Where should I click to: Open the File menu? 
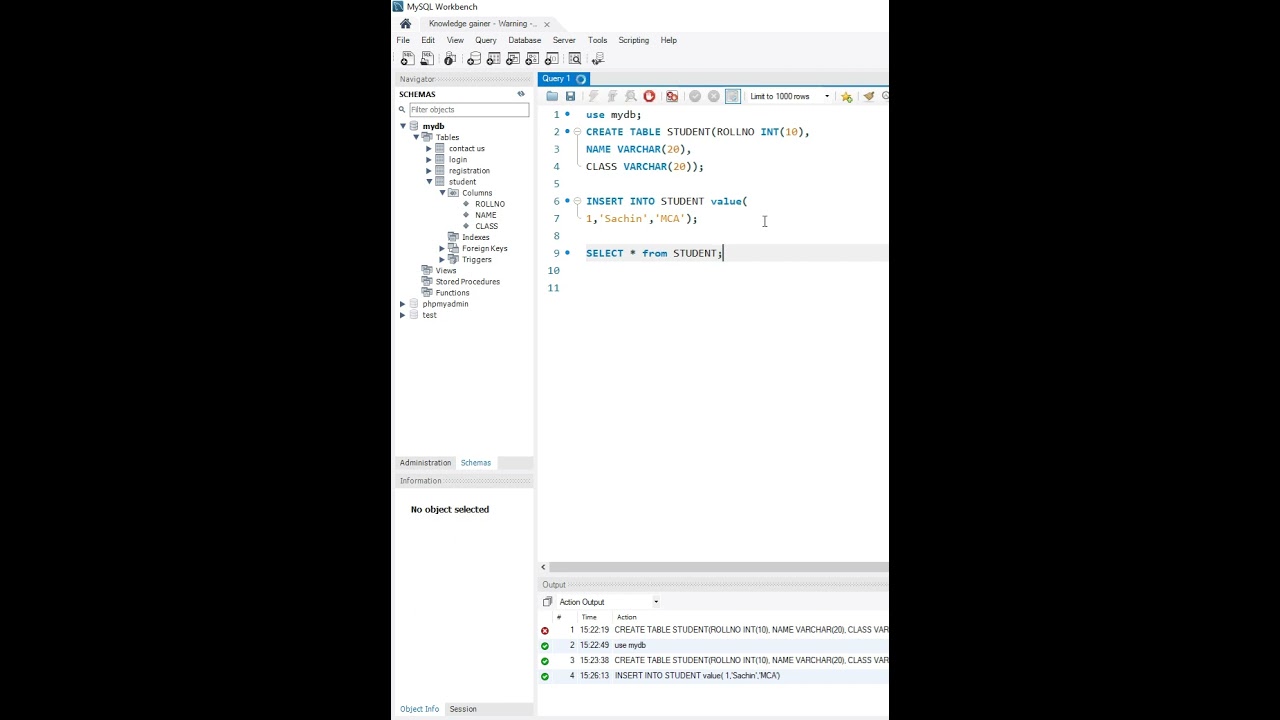(x=403, y=40)
